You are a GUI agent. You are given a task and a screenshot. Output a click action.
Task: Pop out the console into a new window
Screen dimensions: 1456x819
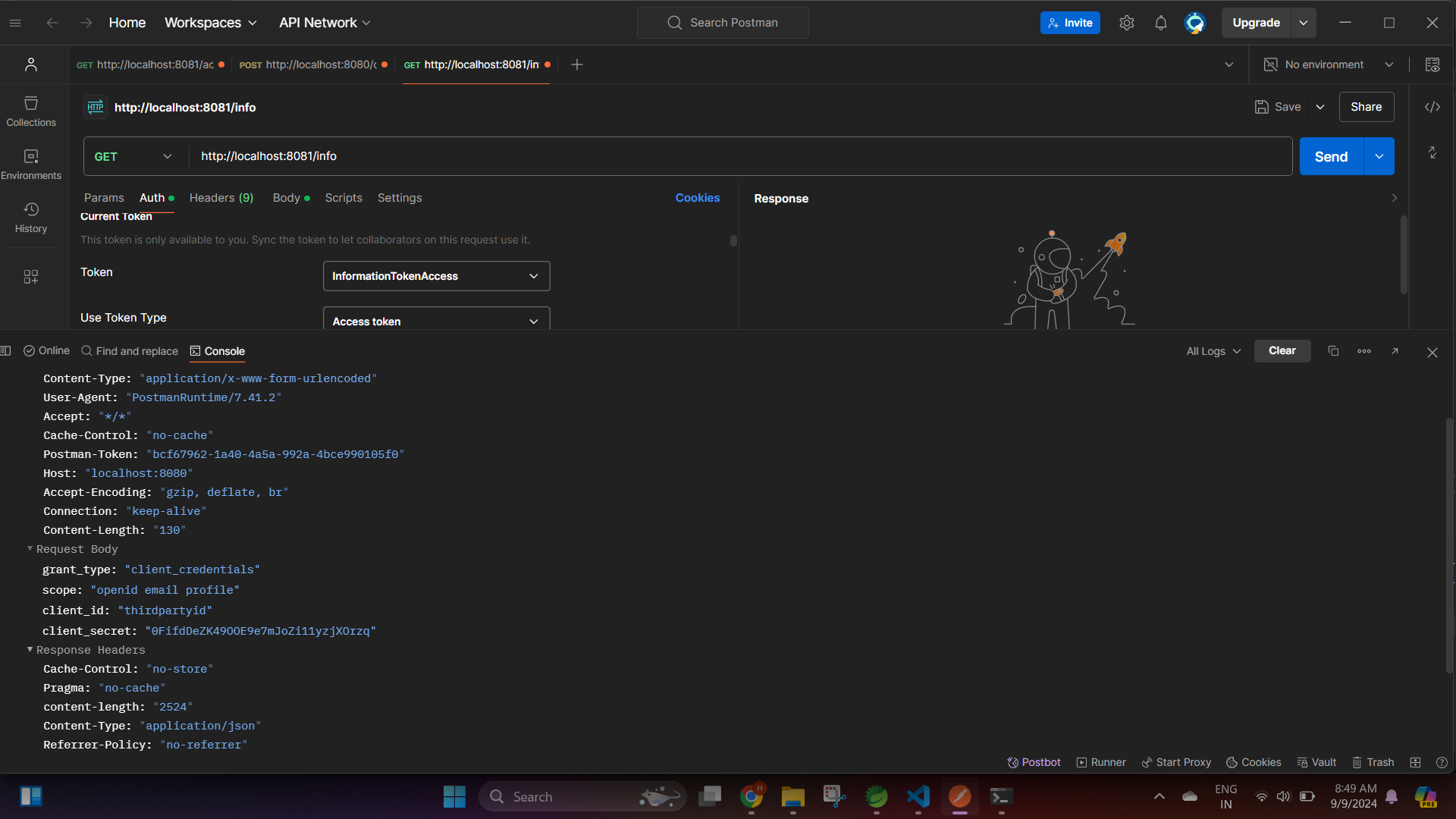click(1395, 351)
